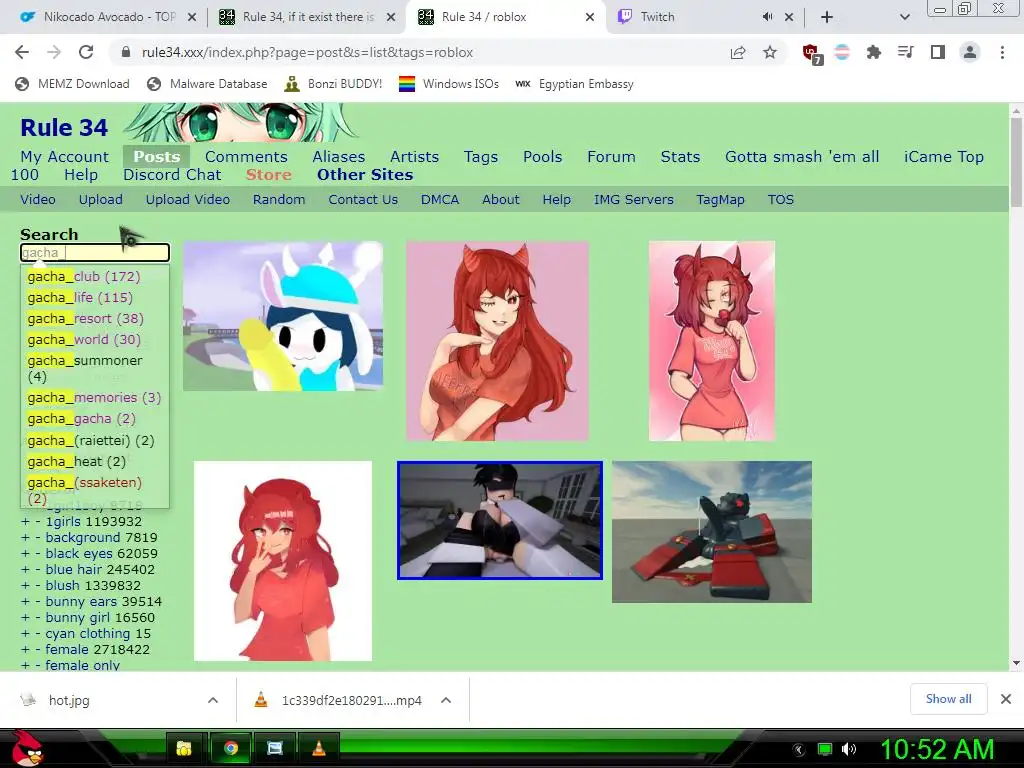The image size is (1024, 768).
Task: Open the Upload Video submenu link
Action: (188, 200)
